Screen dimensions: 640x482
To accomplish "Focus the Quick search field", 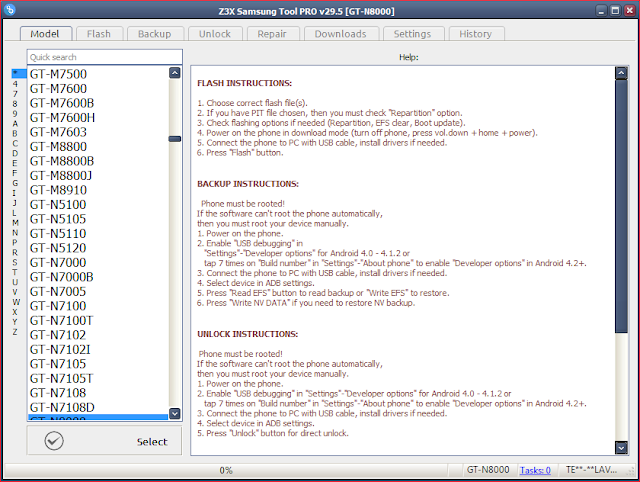I will pyautogui.click(x=104, y=57).
